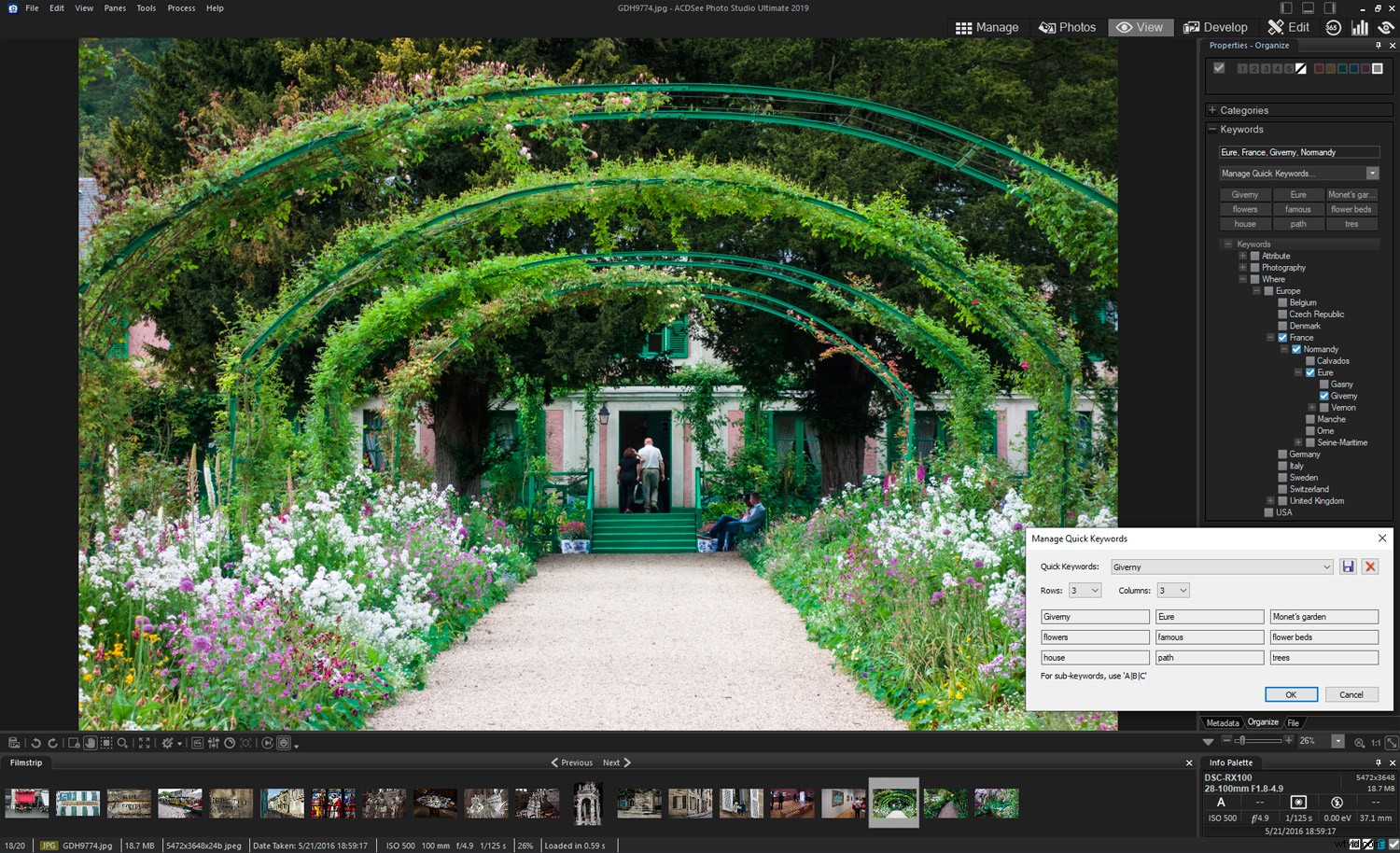Viewport: 1400px width, 853px height.
Task: Switch to the Metadata tab
Action: click(x=1223, y=722)
